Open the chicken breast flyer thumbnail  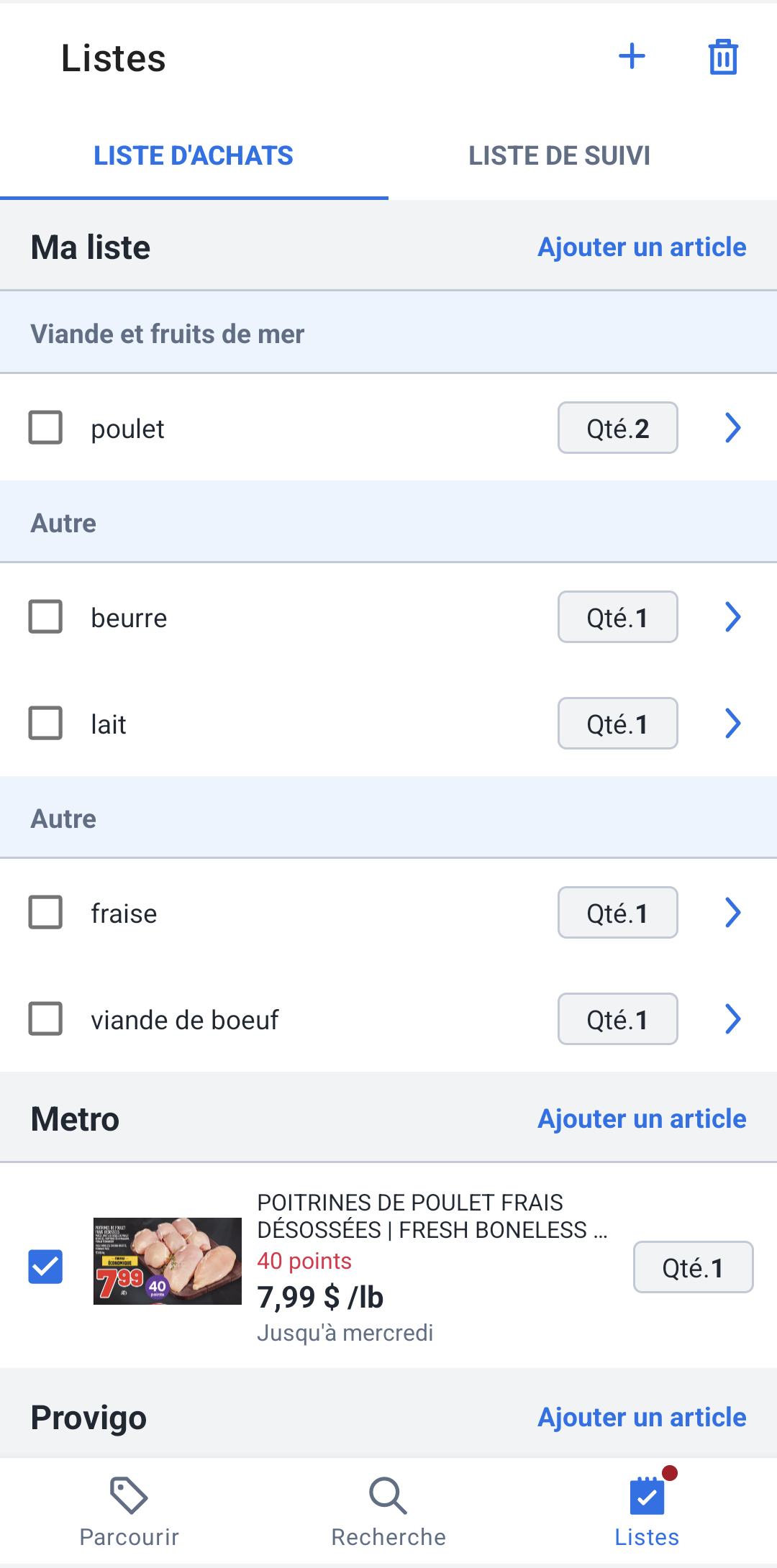click(168, 1261)
